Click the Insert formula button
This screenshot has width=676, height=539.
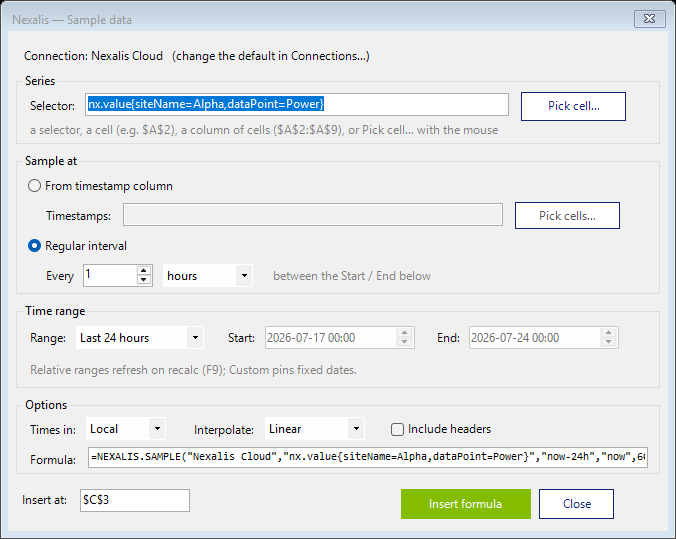(466, 504)
